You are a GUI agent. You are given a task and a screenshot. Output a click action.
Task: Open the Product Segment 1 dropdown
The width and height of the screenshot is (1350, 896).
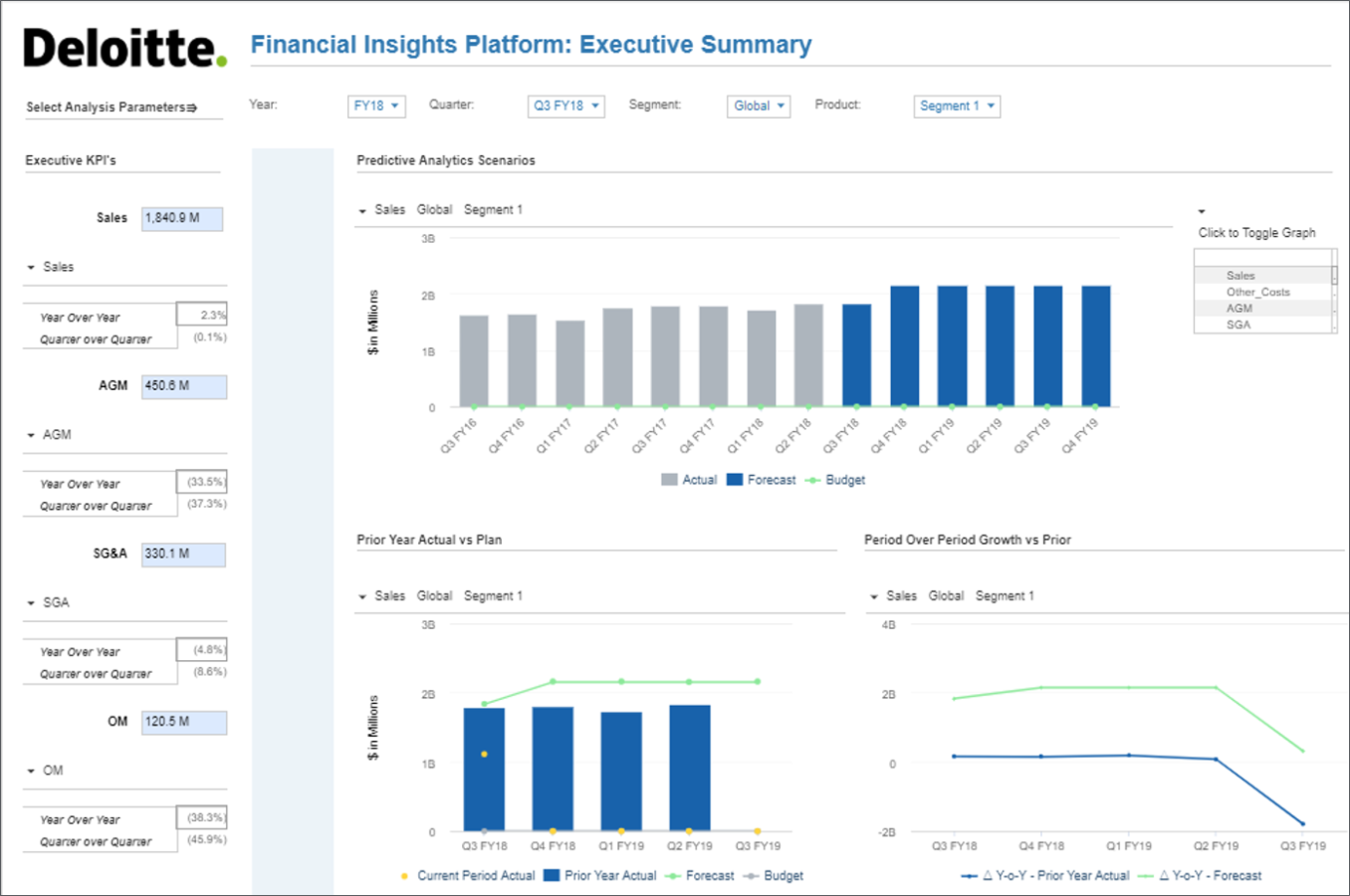point(957,106)
